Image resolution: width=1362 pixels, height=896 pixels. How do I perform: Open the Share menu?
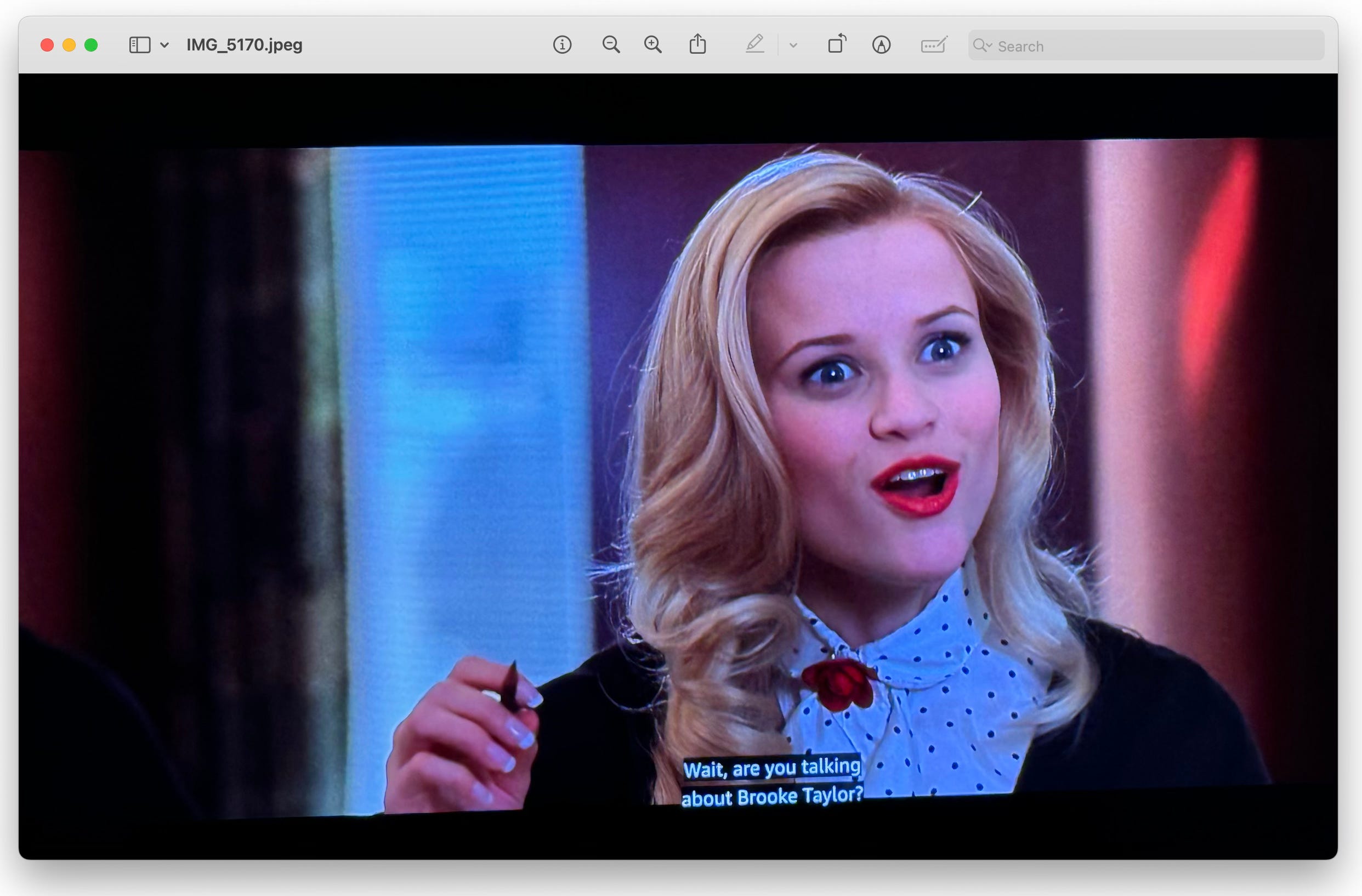tap(697, 44)
